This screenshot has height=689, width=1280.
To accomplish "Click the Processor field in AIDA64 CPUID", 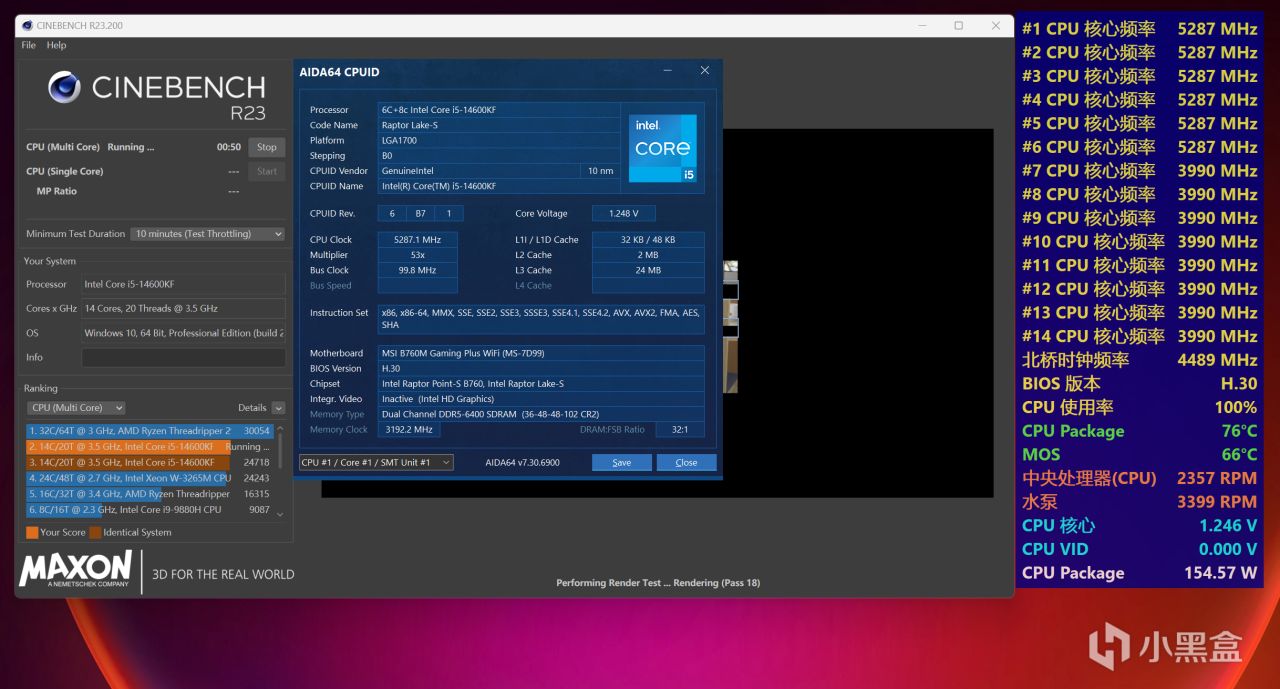I will pyautogui.click(x=499, y=110).
